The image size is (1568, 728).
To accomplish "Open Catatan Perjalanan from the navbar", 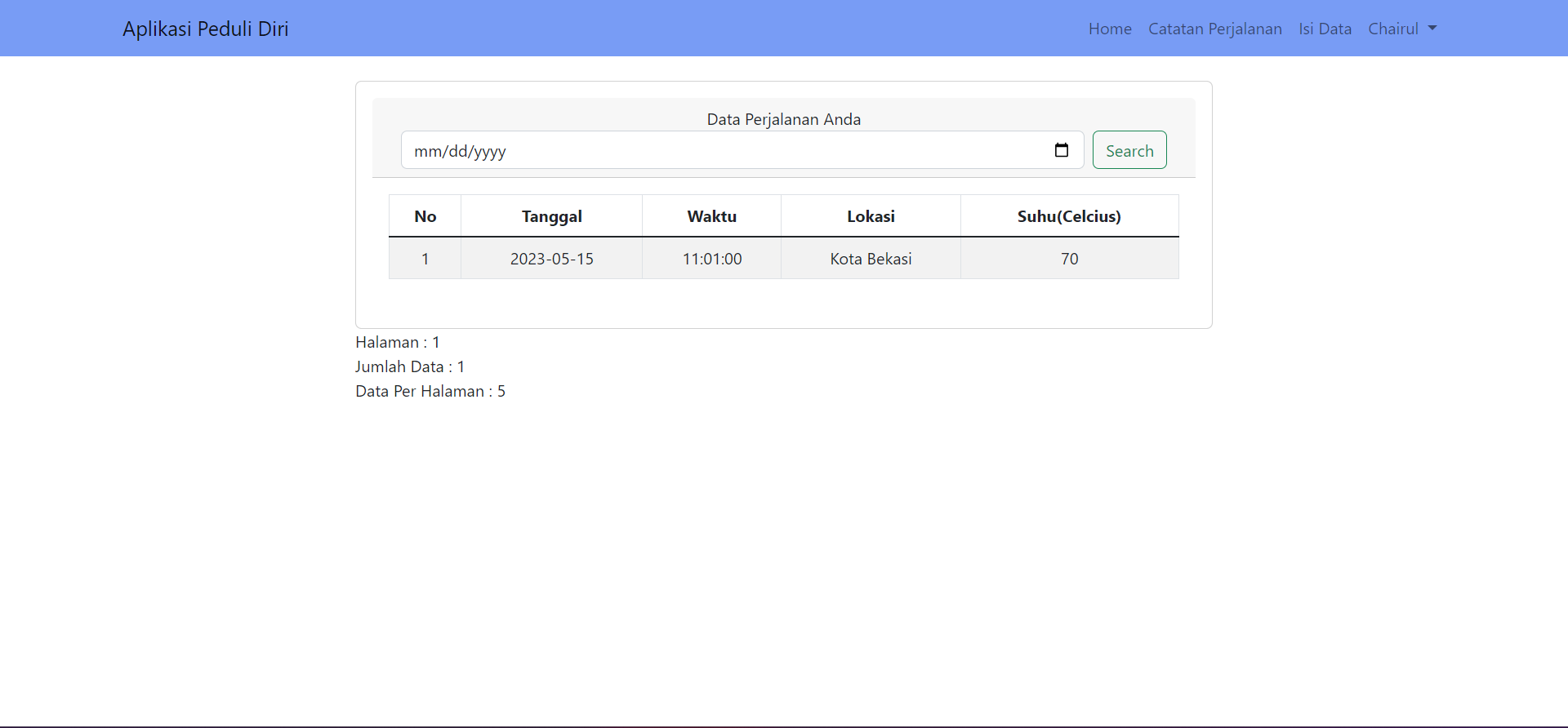I will point(1214,29).
